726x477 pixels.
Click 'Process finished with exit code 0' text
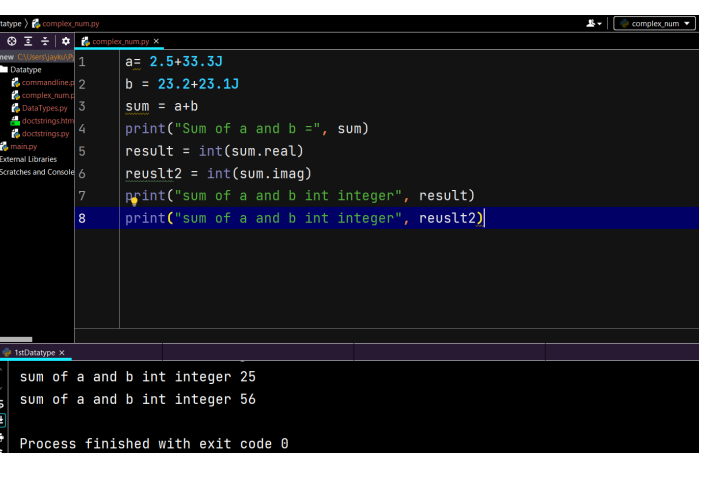click(154, 444)
